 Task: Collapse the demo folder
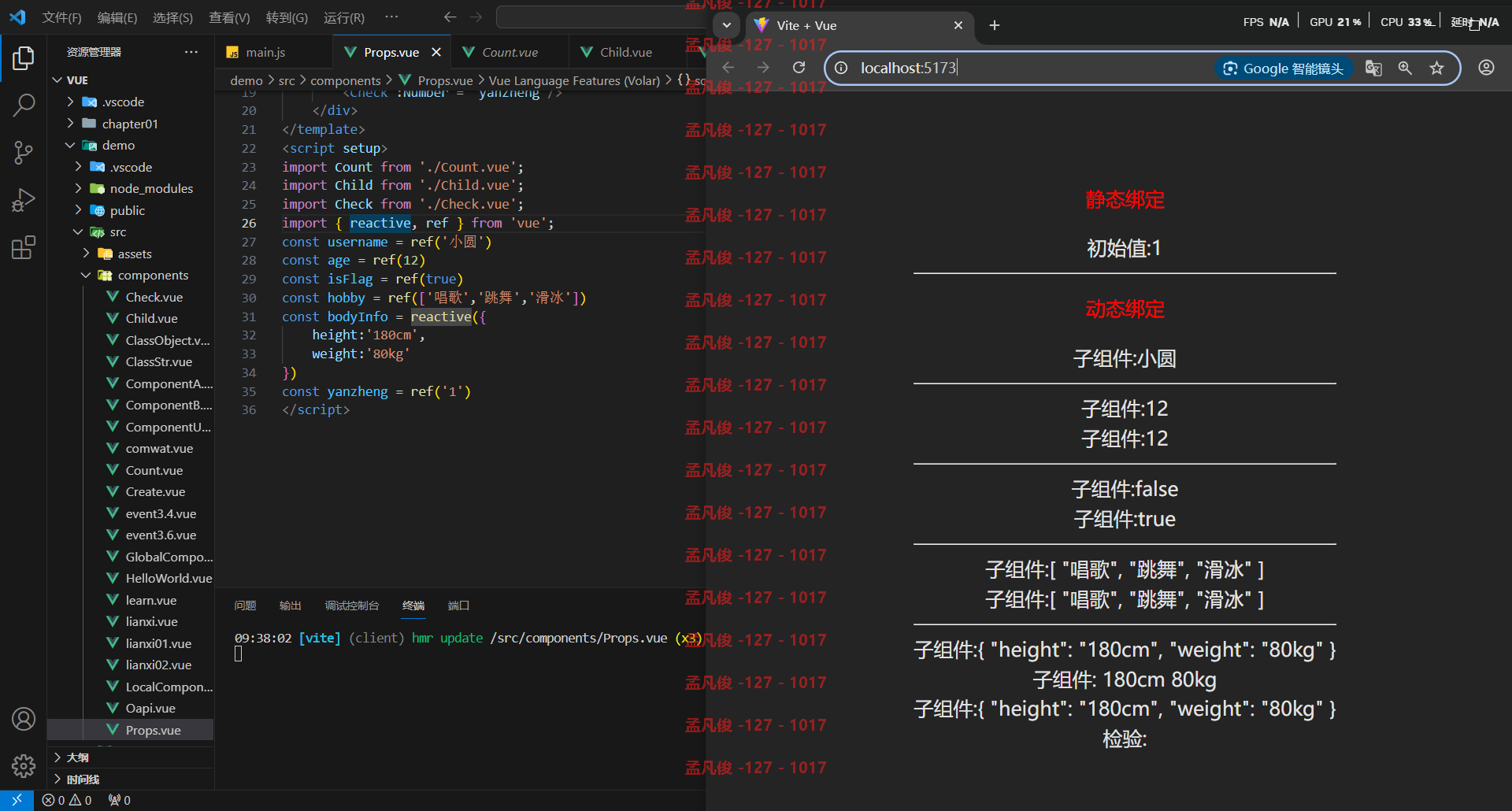pos(71,145)
